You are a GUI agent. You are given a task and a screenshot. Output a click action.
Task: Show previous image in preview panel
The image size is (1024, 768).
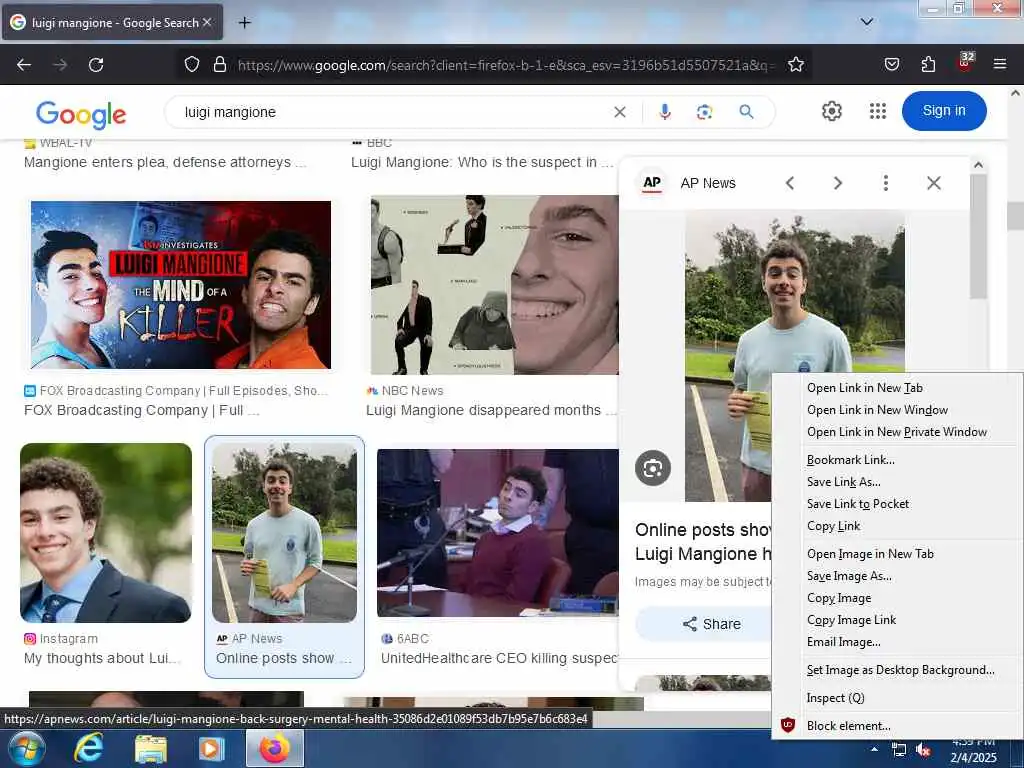click(x=790, y=184)
